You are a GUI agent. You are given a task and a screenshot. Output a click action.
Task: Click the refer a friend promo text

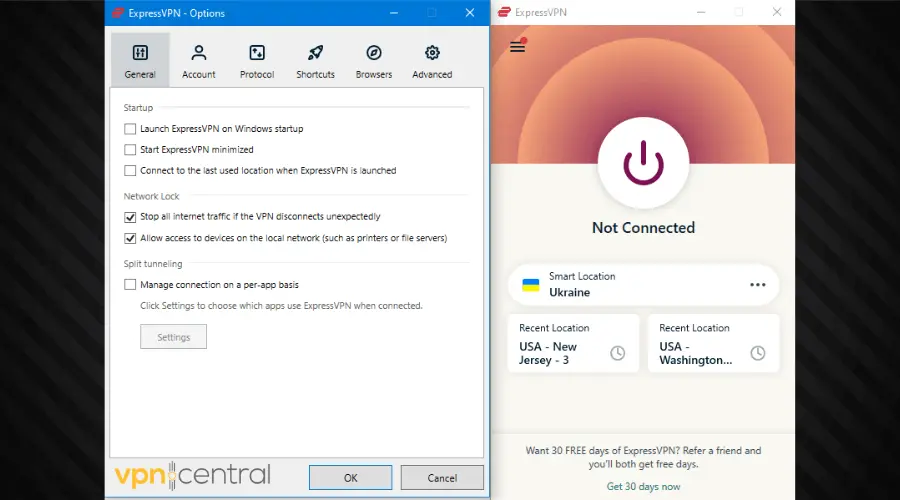[643, 458]
